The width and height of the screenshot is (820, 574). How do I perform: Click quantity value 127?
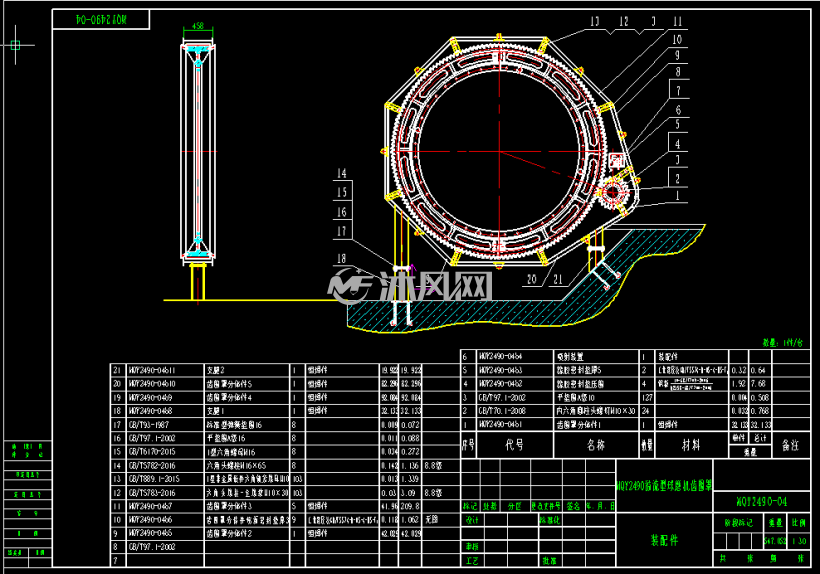click(647, 397)
